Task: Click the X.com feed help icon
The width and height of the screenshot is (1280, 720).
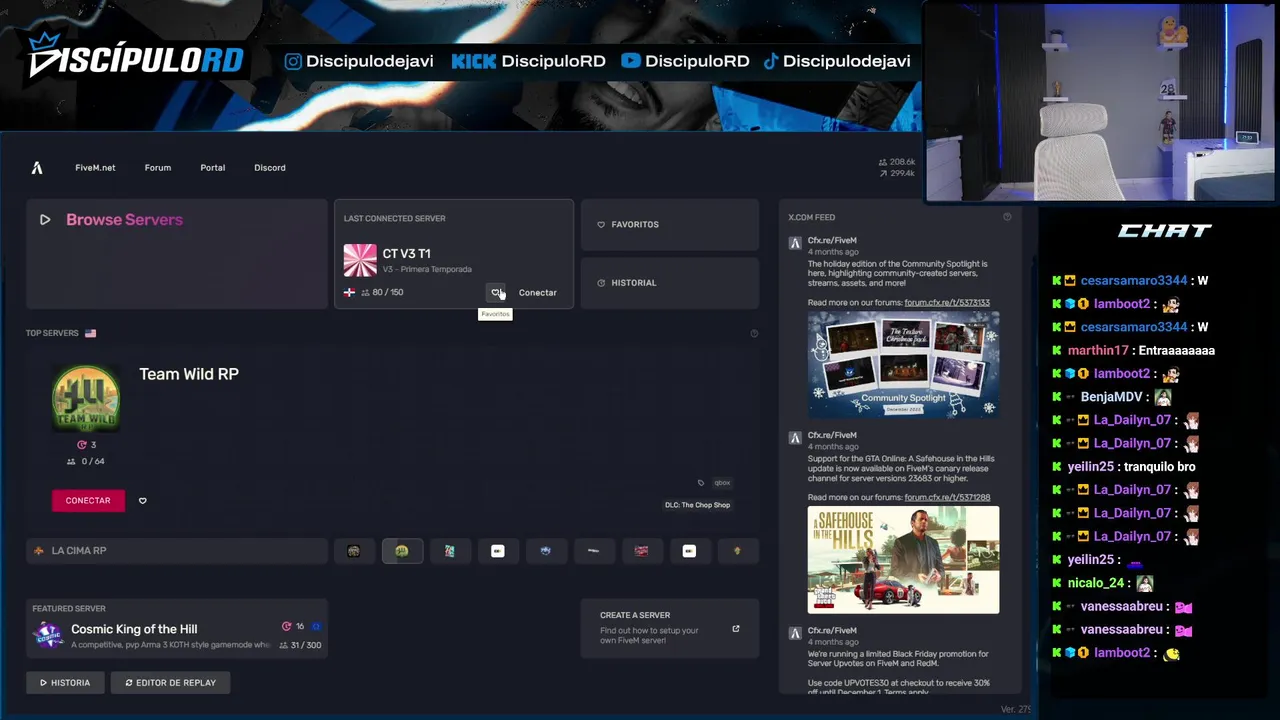Action: point(1007,217)
